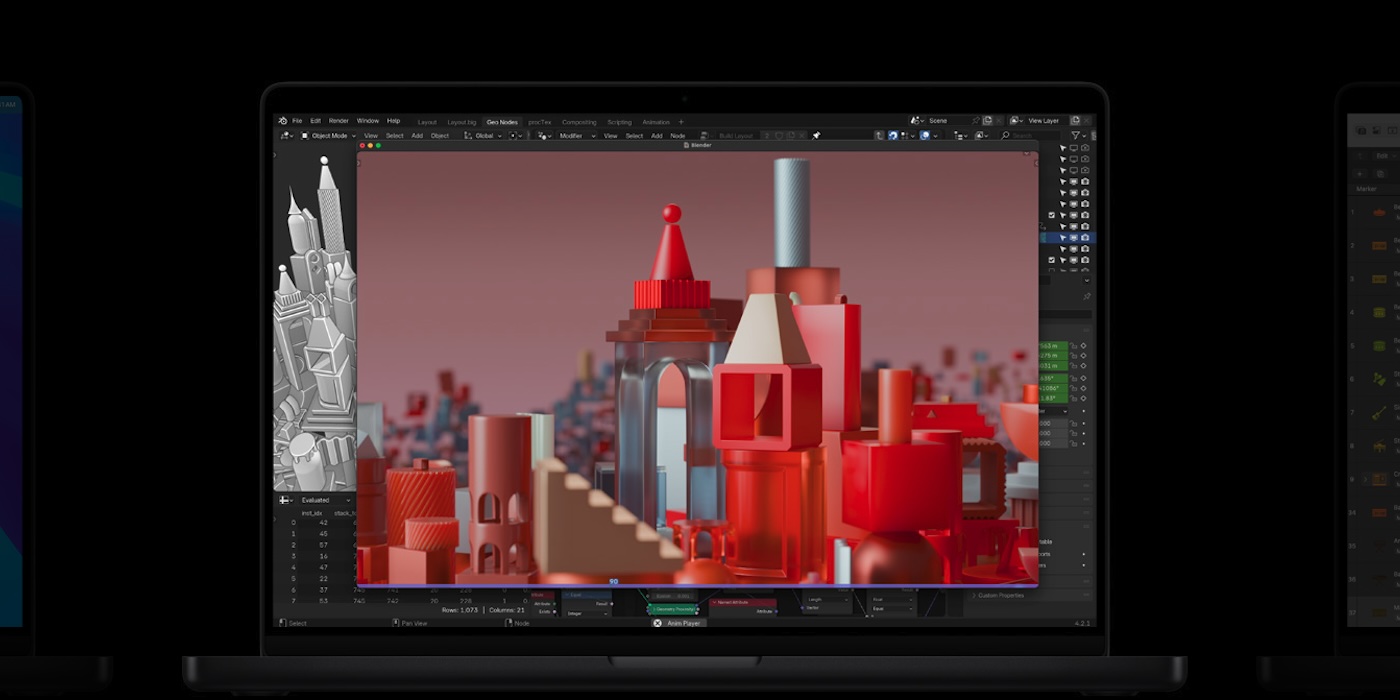Click the add workspace plus icon
Viewport: 1400px width, 700px height.
pos(681,122)
